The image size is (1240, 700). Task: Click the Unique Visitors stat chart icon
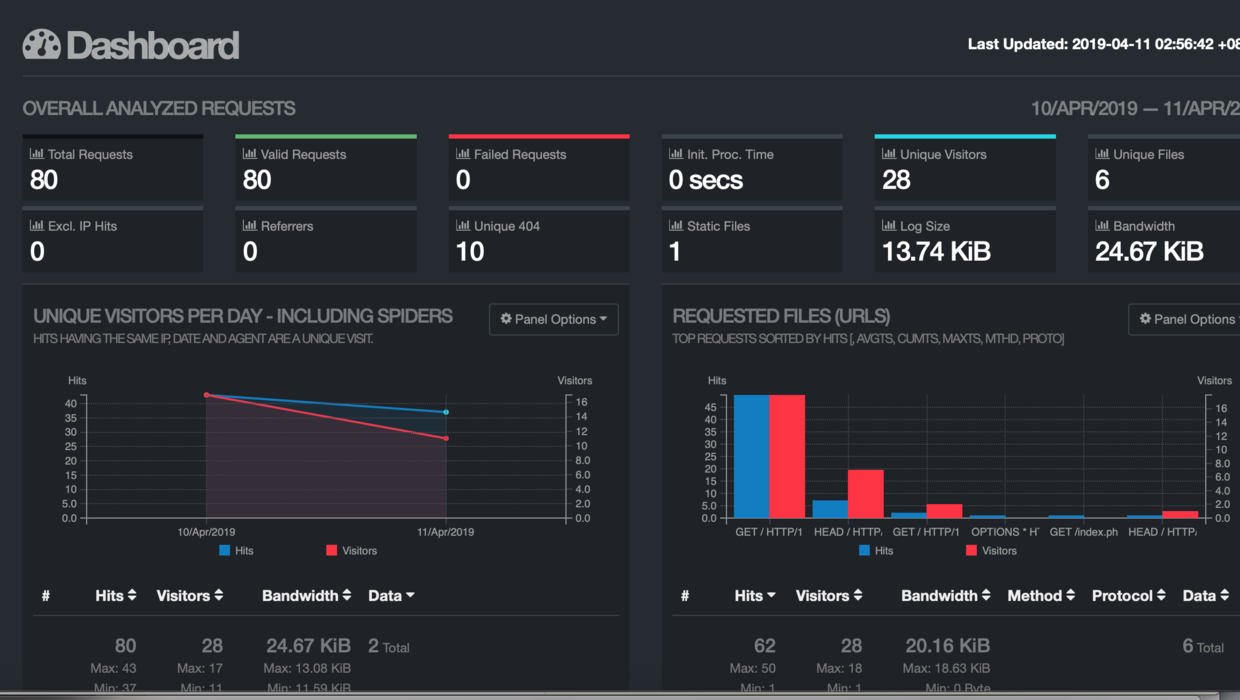pos(889,154)
